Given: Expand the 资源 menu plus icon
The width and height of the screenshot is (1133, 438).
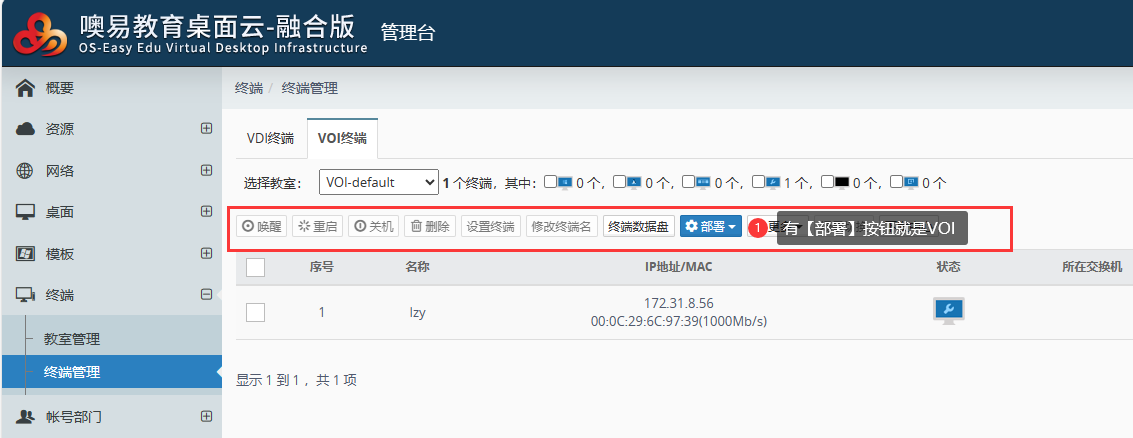Looking at the screenshot, I should 206,129.
